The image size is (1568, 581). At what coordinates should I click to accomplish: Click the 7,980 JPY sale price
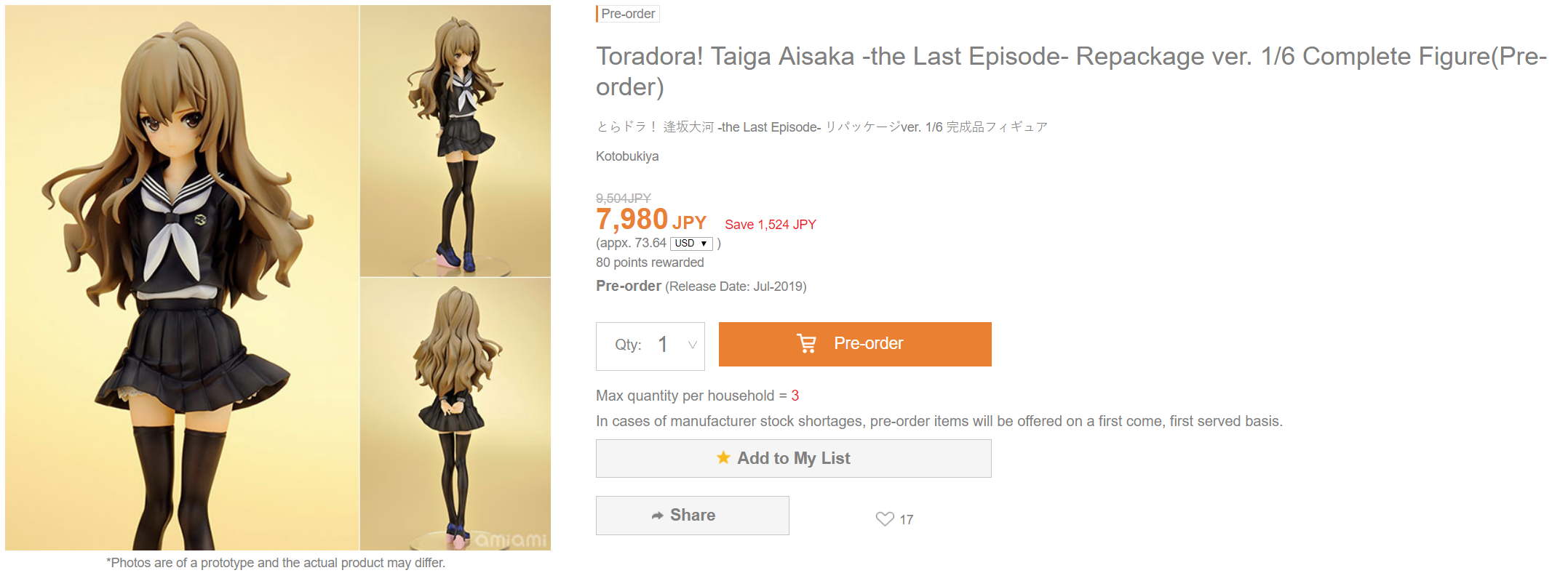pos(651,220)
